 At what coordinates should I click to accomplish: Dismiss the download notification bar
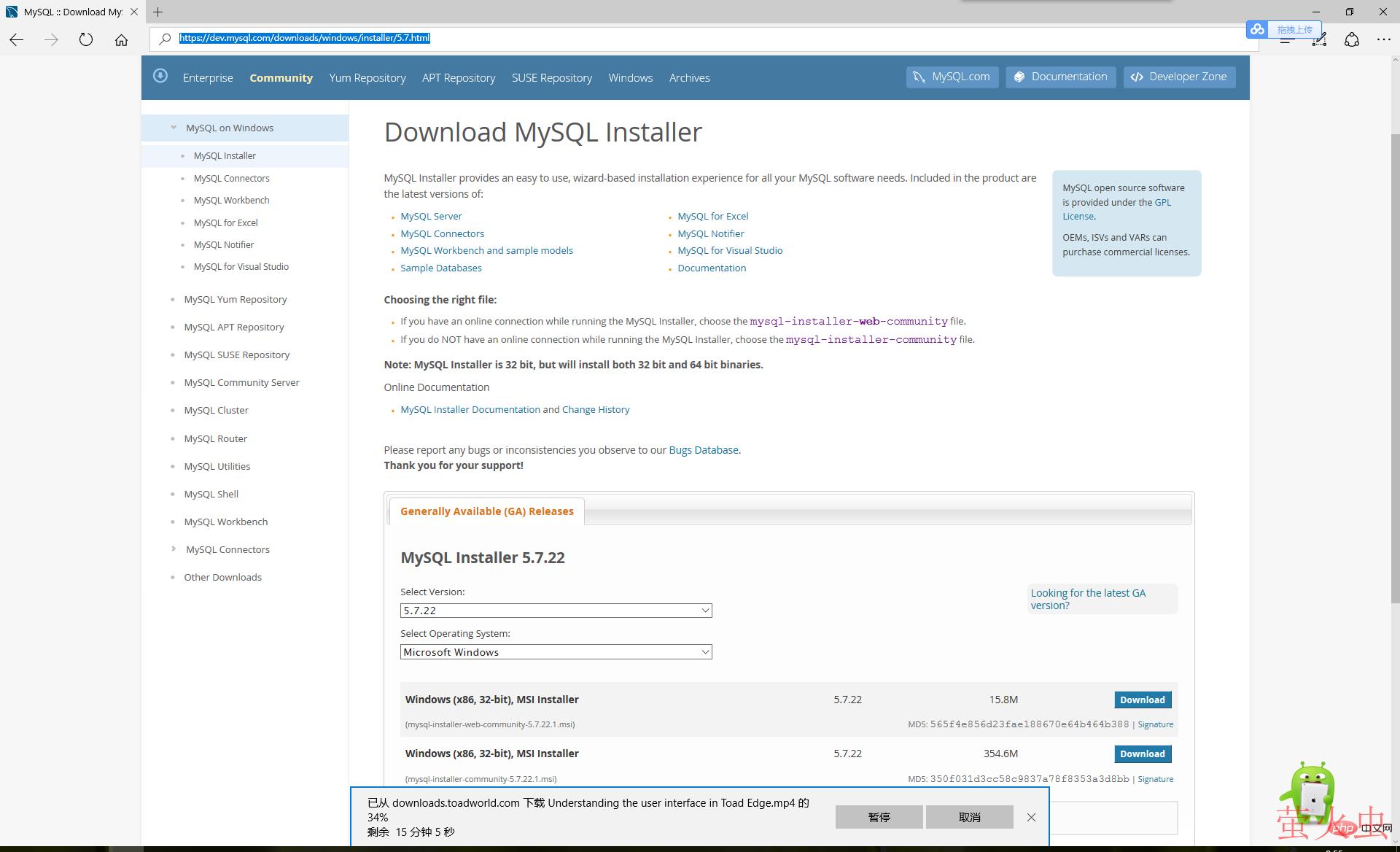[x=1031, y=817]
